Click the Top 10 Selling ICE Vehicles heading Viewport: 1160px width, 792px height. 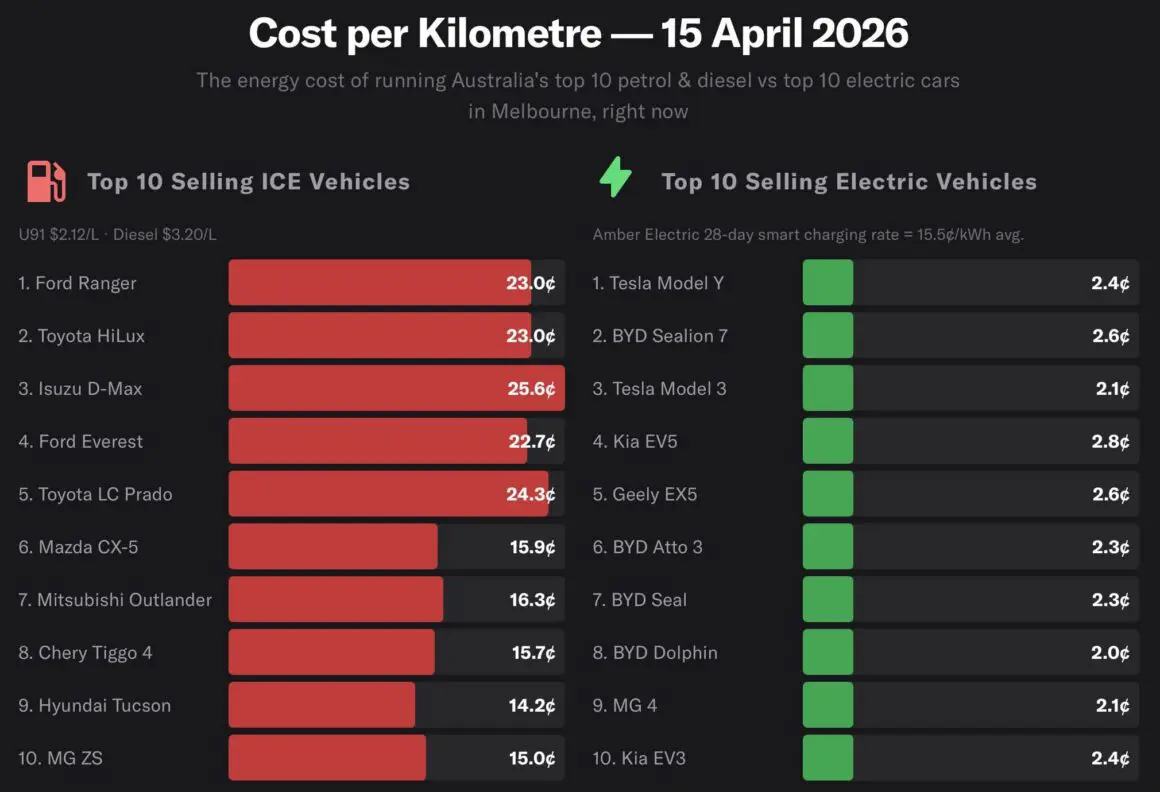[x=248, y=182]
